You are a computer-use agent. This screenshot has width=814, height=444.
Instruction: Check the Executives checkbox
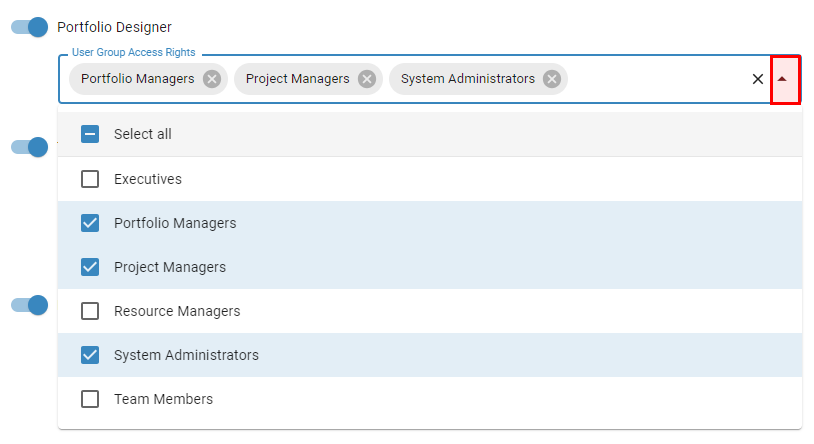(x=90, y=179)
